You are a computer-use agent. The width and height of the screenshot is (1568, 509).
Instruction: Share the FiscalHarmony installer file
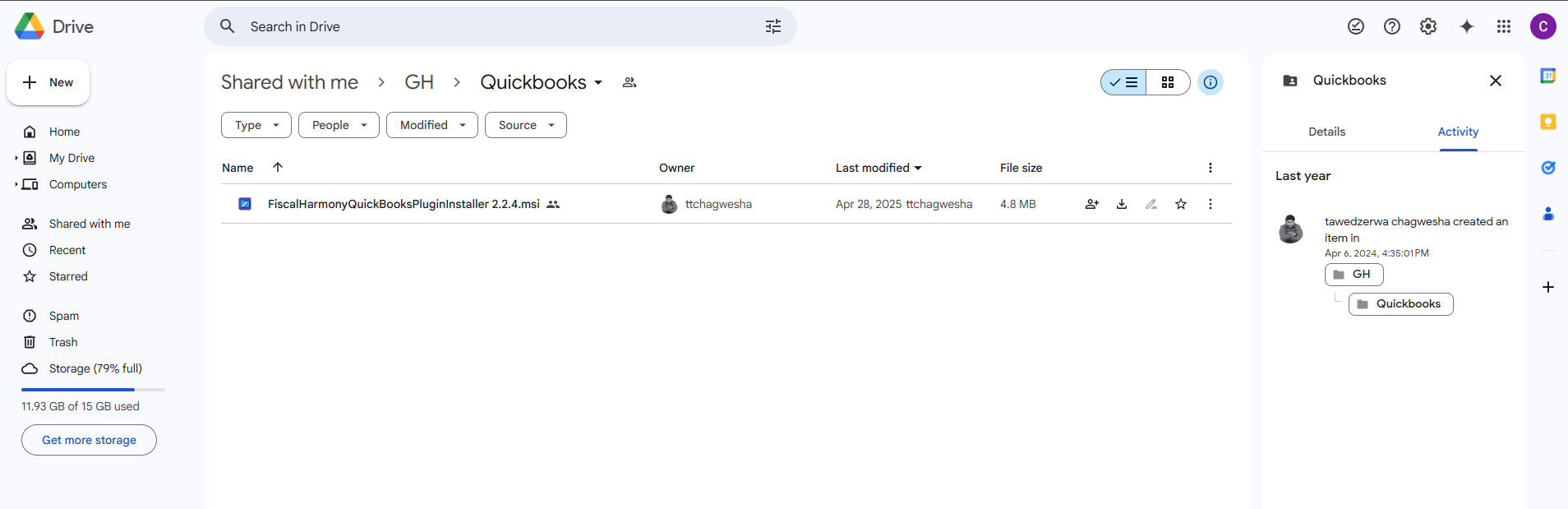click(1092, 204)
